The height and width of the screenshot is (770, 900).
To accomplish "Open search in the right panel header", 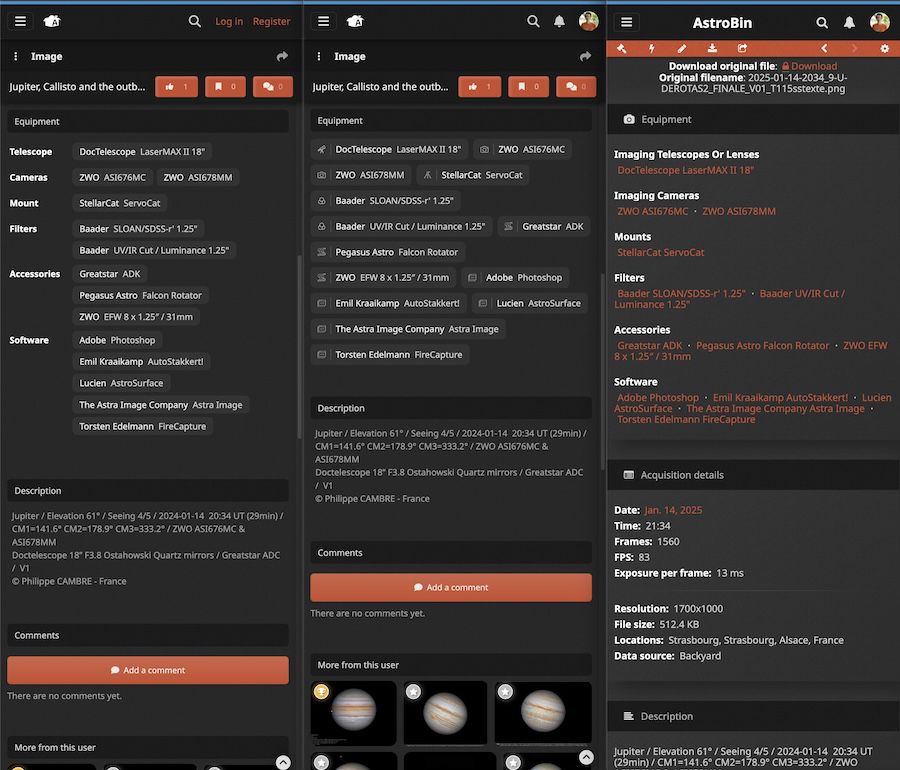I will (x=822, y=22).
